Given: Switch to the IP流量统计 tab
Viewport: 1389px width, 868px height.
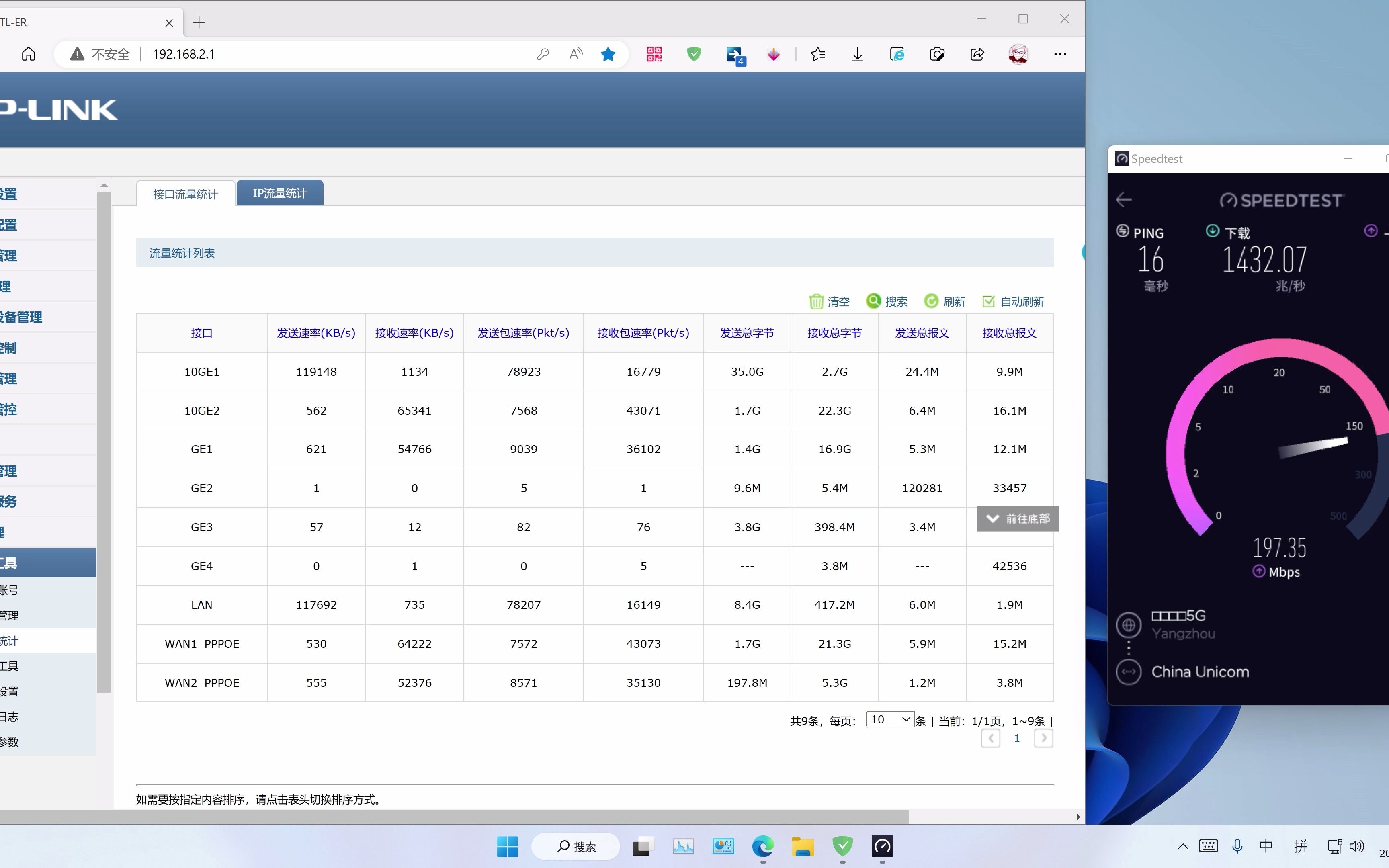Looking at the screenshot, I should click(279, 193).
